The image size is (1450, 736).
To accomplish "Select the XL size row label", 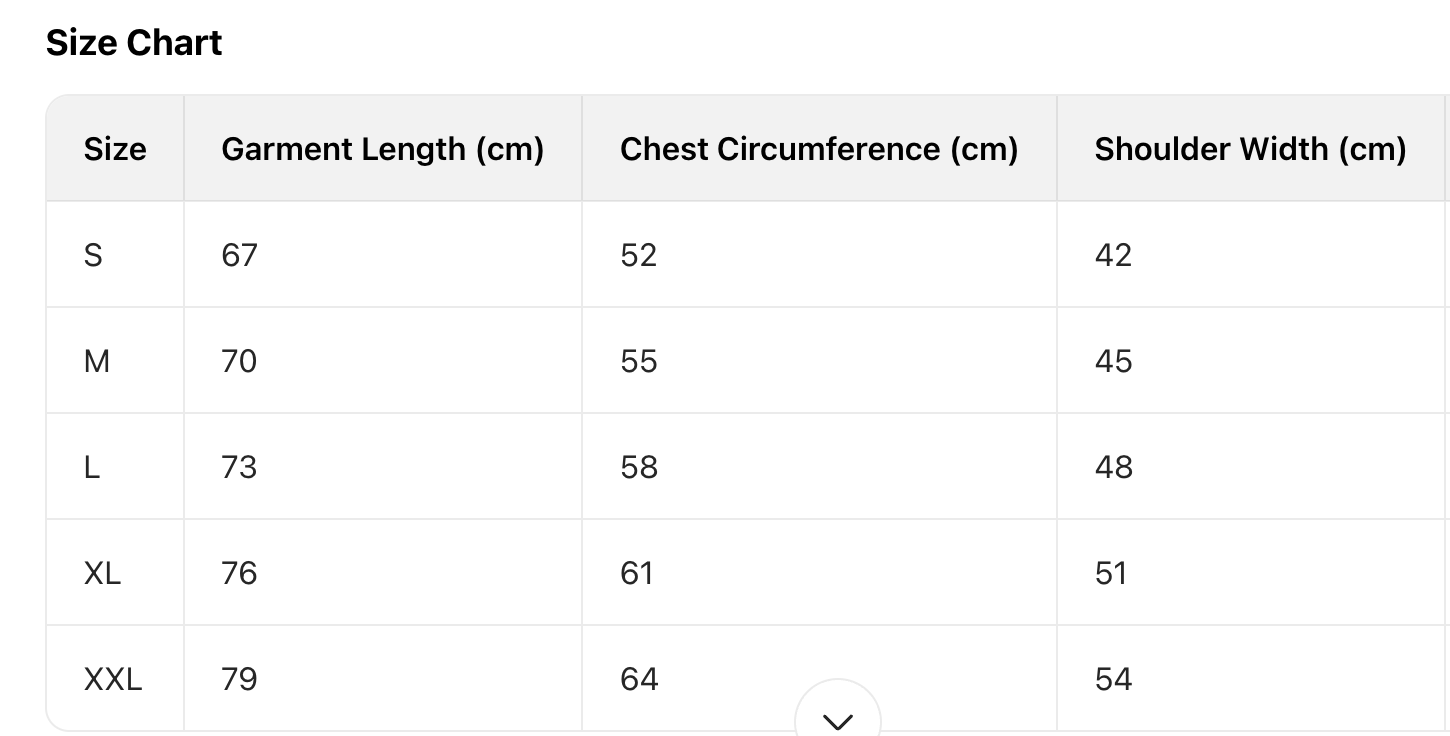I will tap(102, 573).
